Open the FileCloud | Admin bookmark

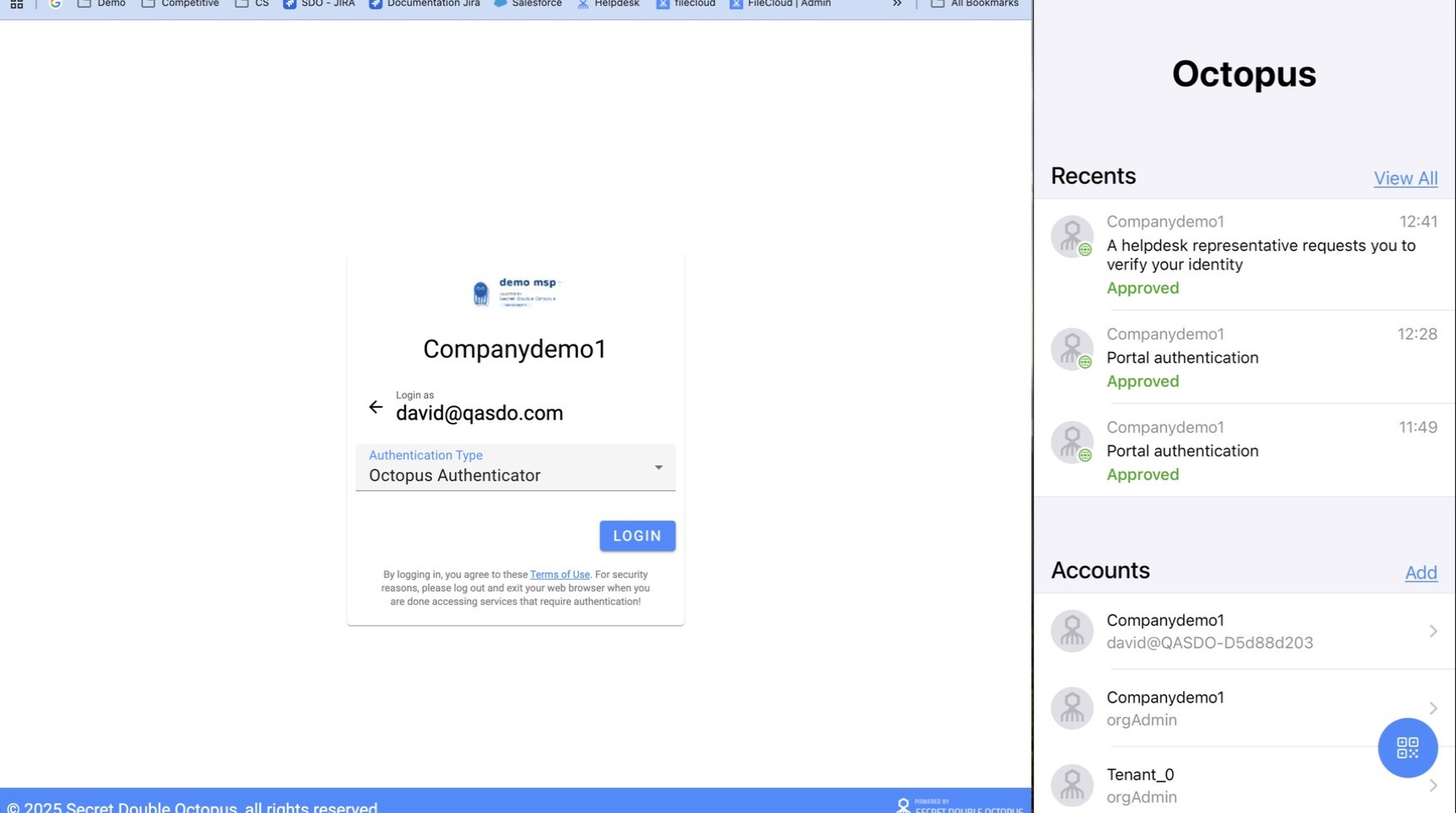coord(780,4)
